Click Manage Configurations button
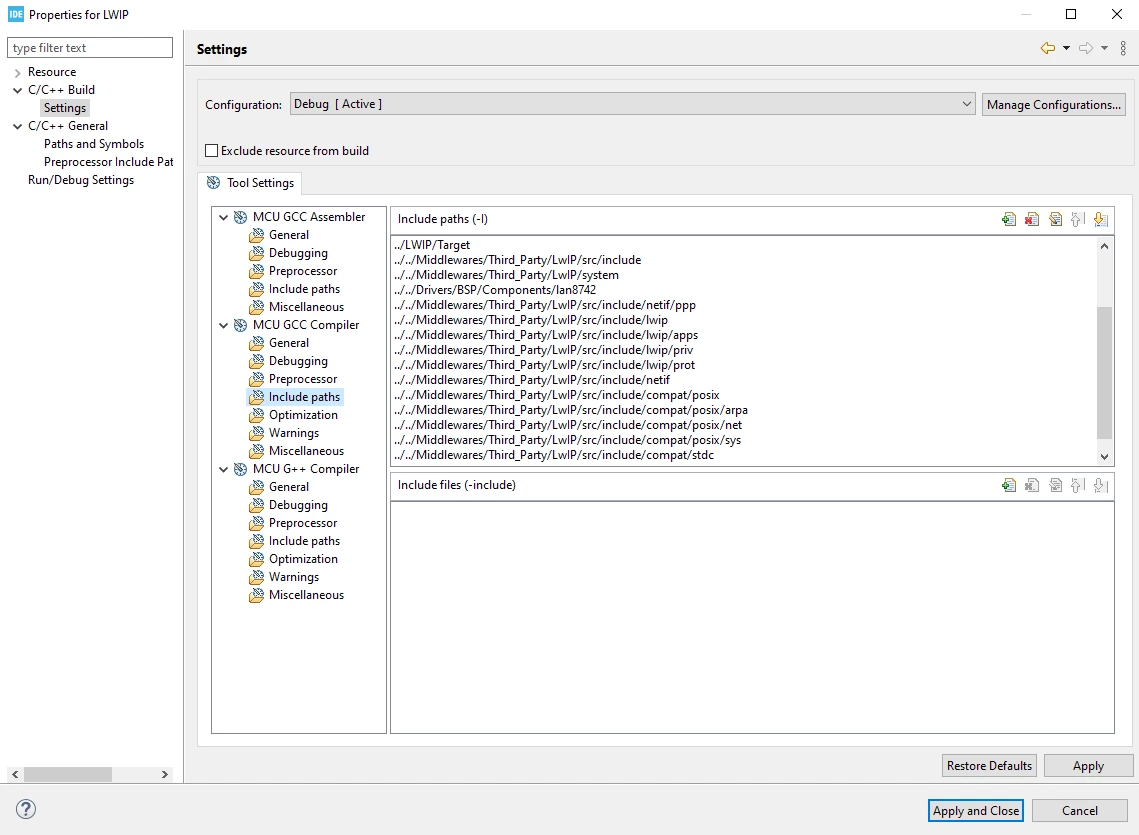Screen dimensions: 1139x835 [x=1053, y=105]
